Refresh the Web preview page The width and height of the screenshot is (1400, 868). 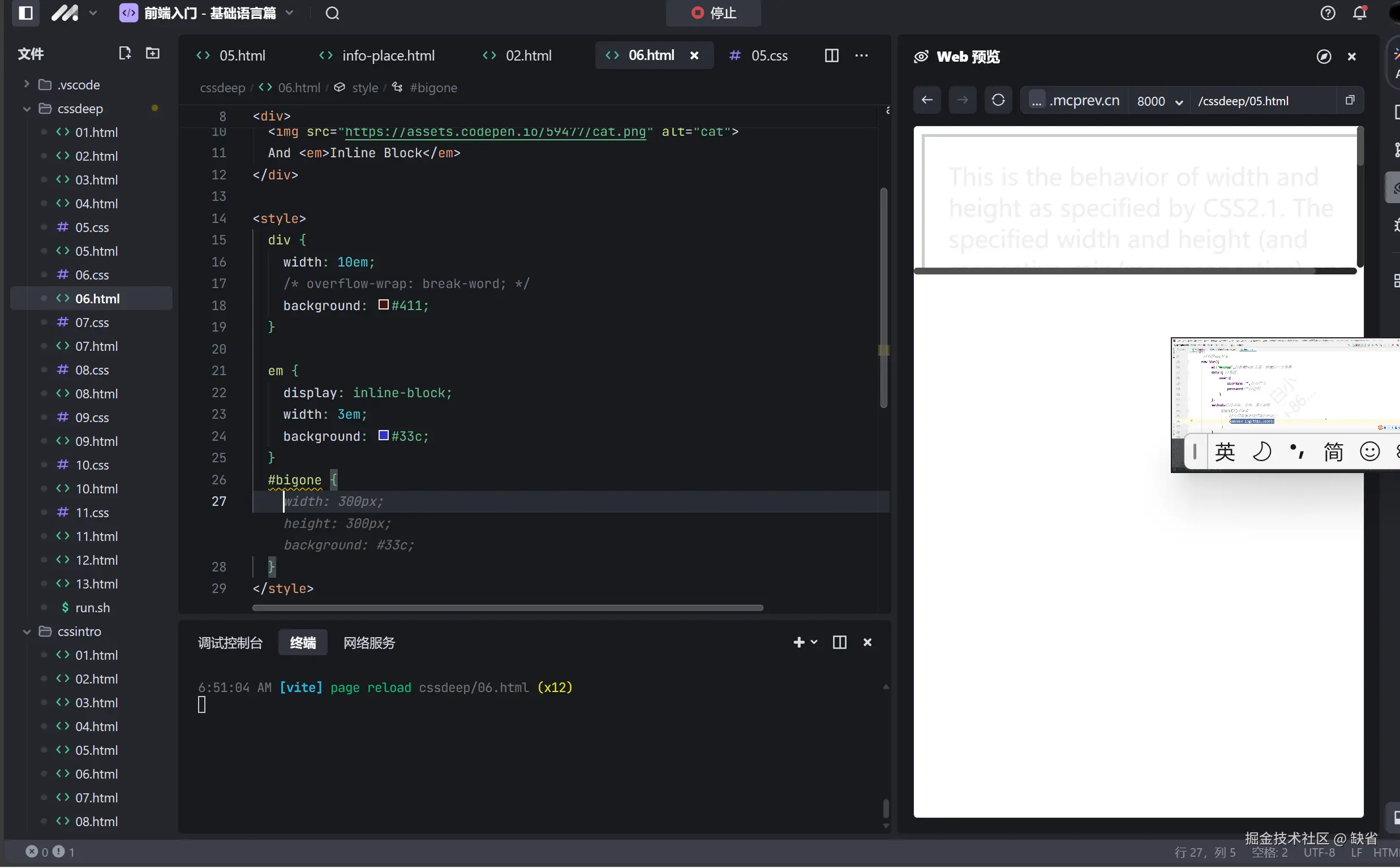[x=998, y=101]
